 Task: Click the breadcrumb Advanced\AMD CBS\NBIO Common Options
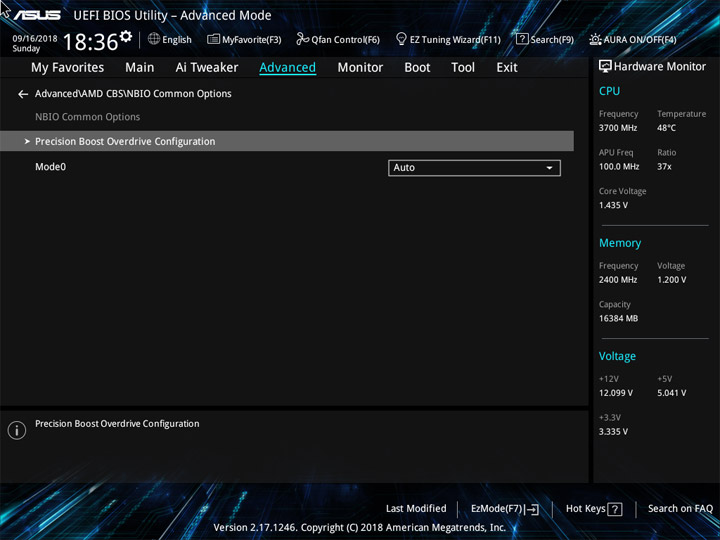click(133, 94)
